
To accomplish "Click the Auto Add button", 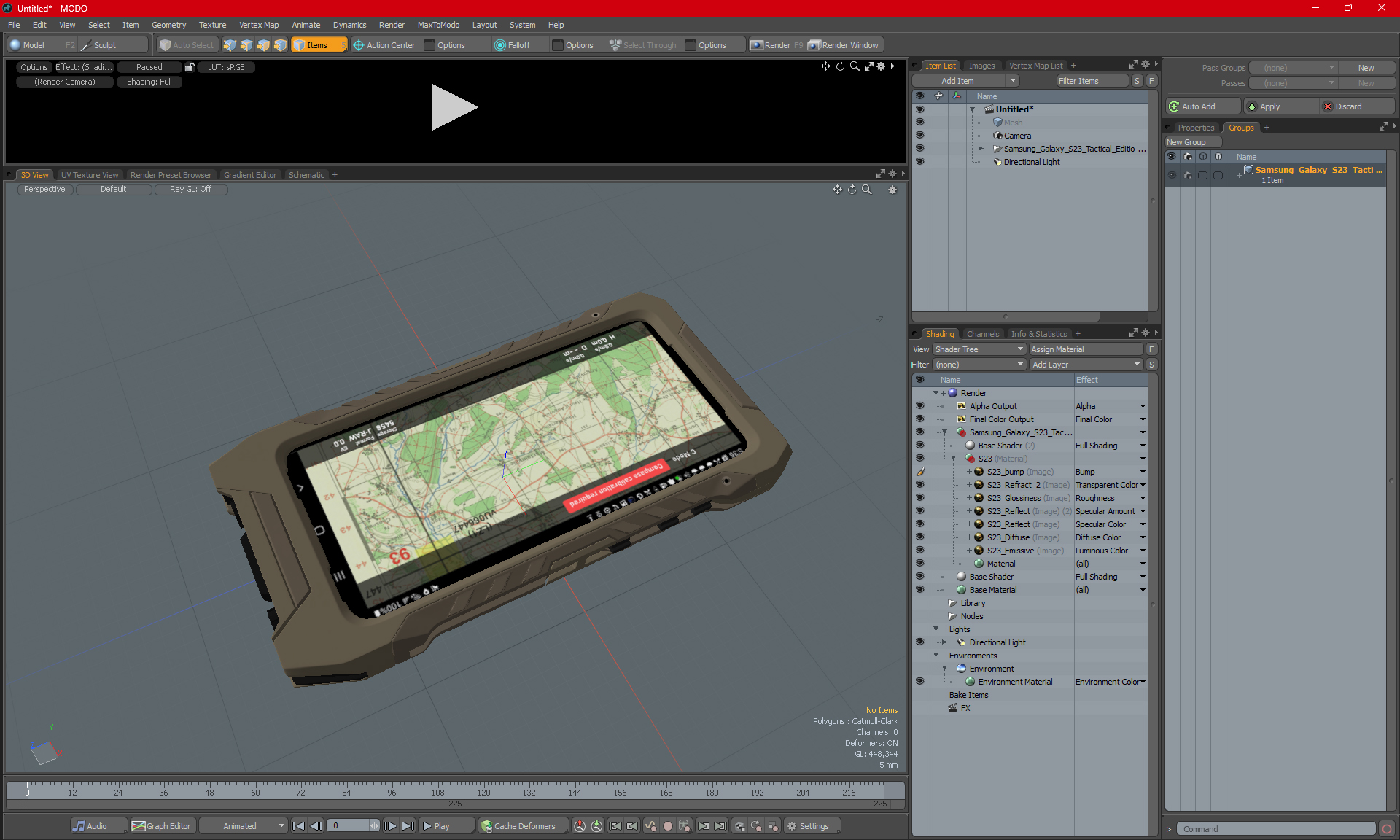I will [x=1202, y=106].
